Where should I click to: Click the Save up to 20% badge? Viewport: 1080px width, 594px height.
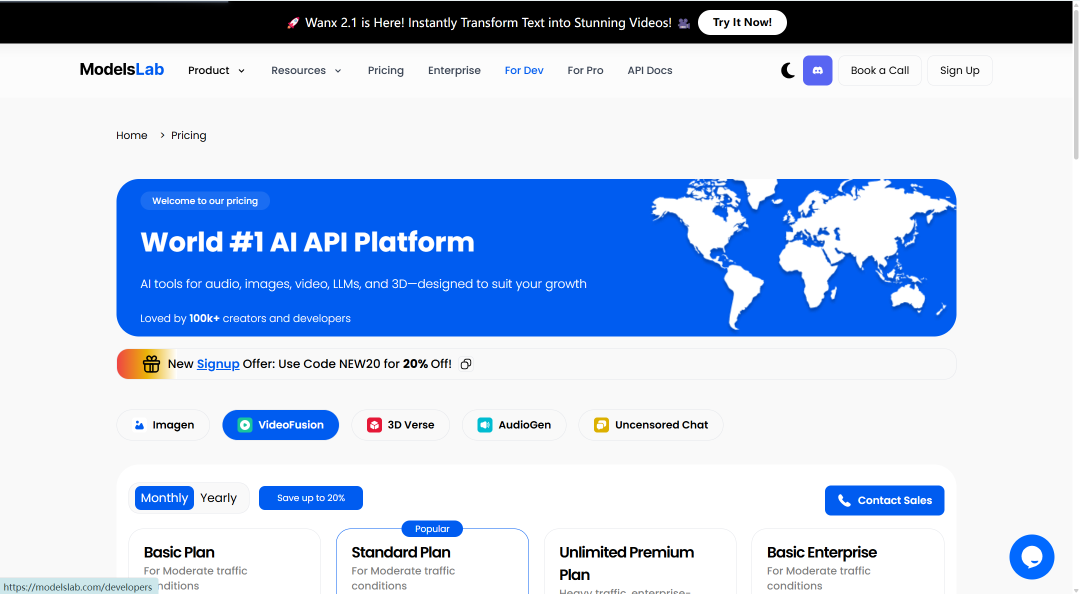pyautogui.click(x=311, y=498)
